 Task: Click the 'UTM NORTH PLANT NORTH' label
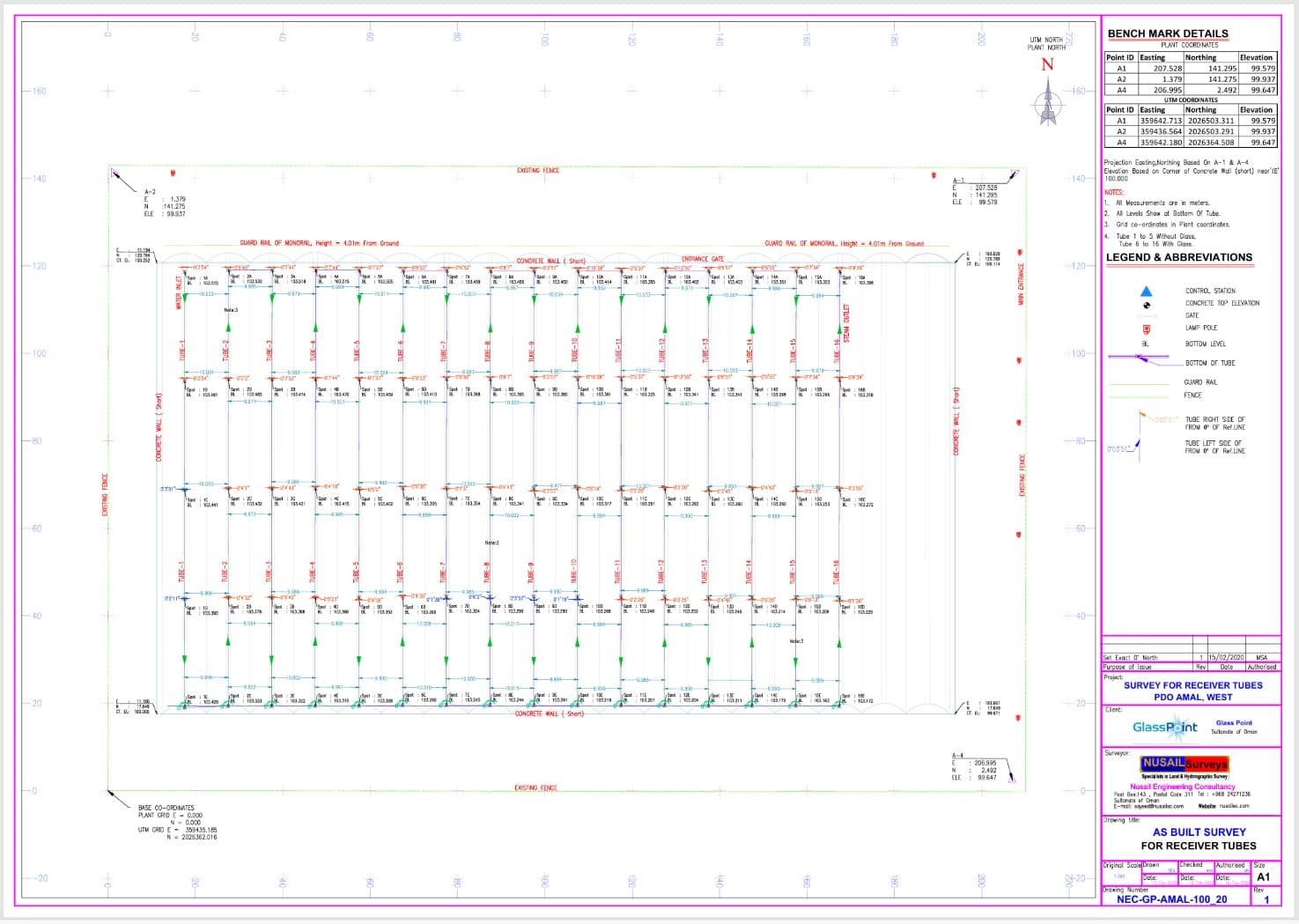(x=1047, y=43)
